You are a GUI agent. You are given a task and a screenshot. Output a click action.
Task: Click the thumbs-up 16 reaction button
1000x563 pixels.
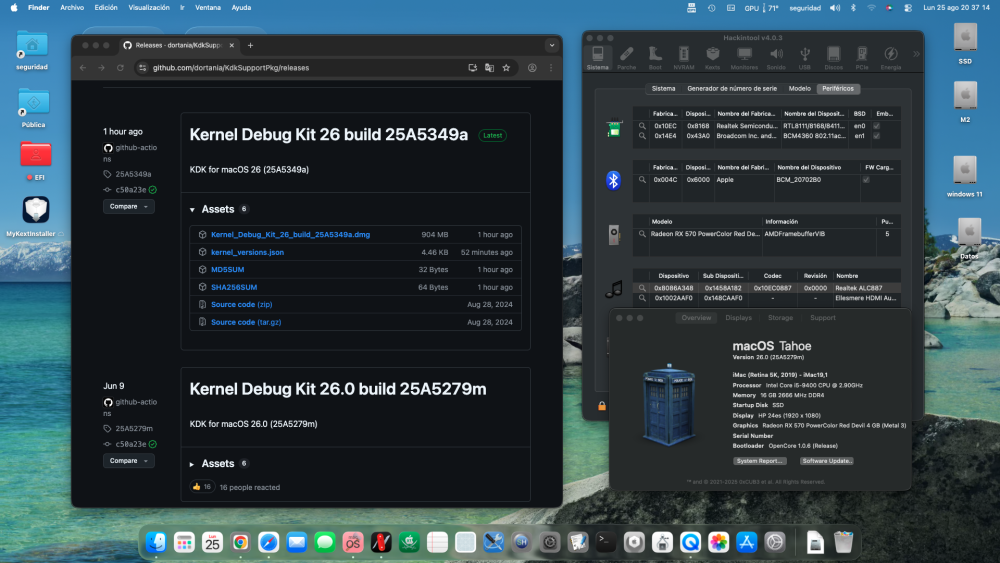coord(202,487)
